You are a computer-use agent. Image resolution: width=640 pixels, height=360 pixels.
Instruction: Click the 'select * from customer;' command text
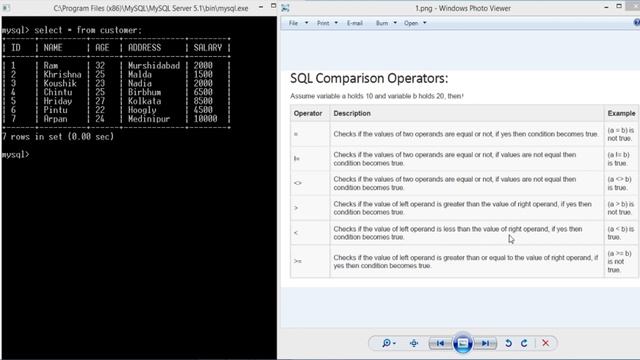coord(88,30)
